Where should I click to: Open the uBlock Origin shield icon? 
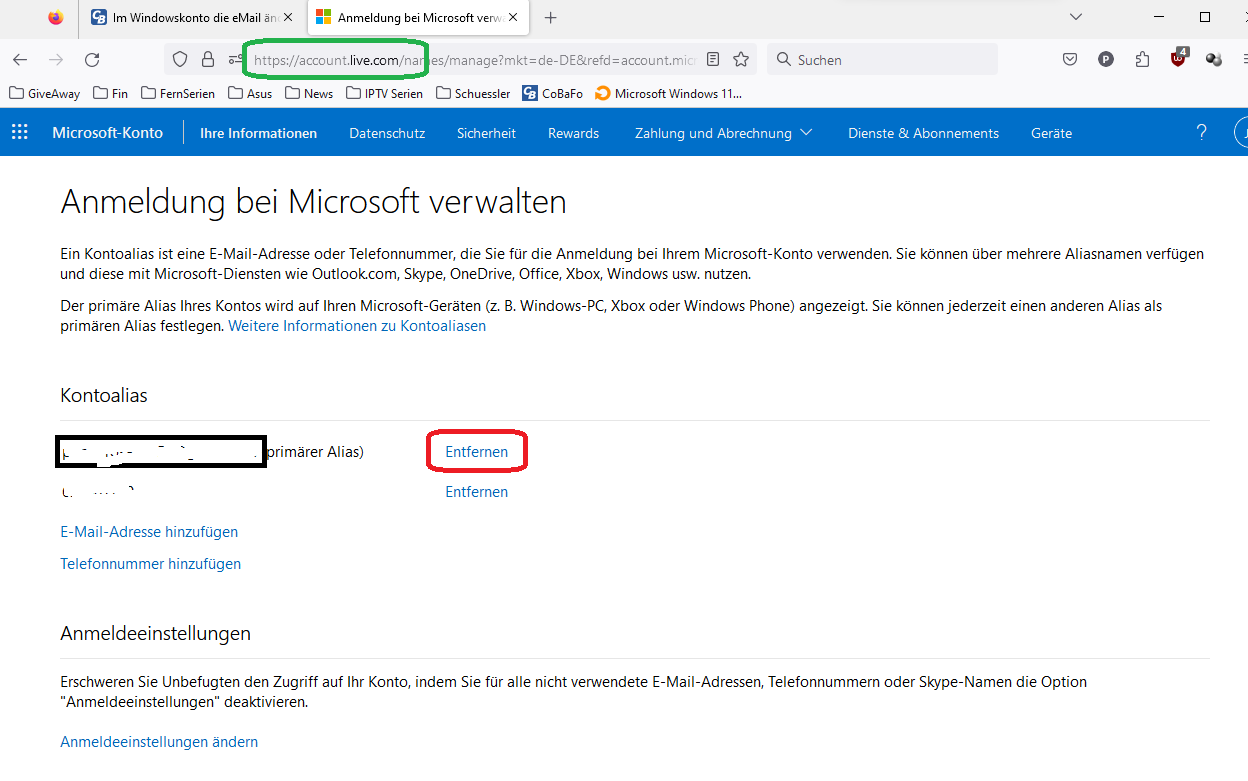point(1179,59)
